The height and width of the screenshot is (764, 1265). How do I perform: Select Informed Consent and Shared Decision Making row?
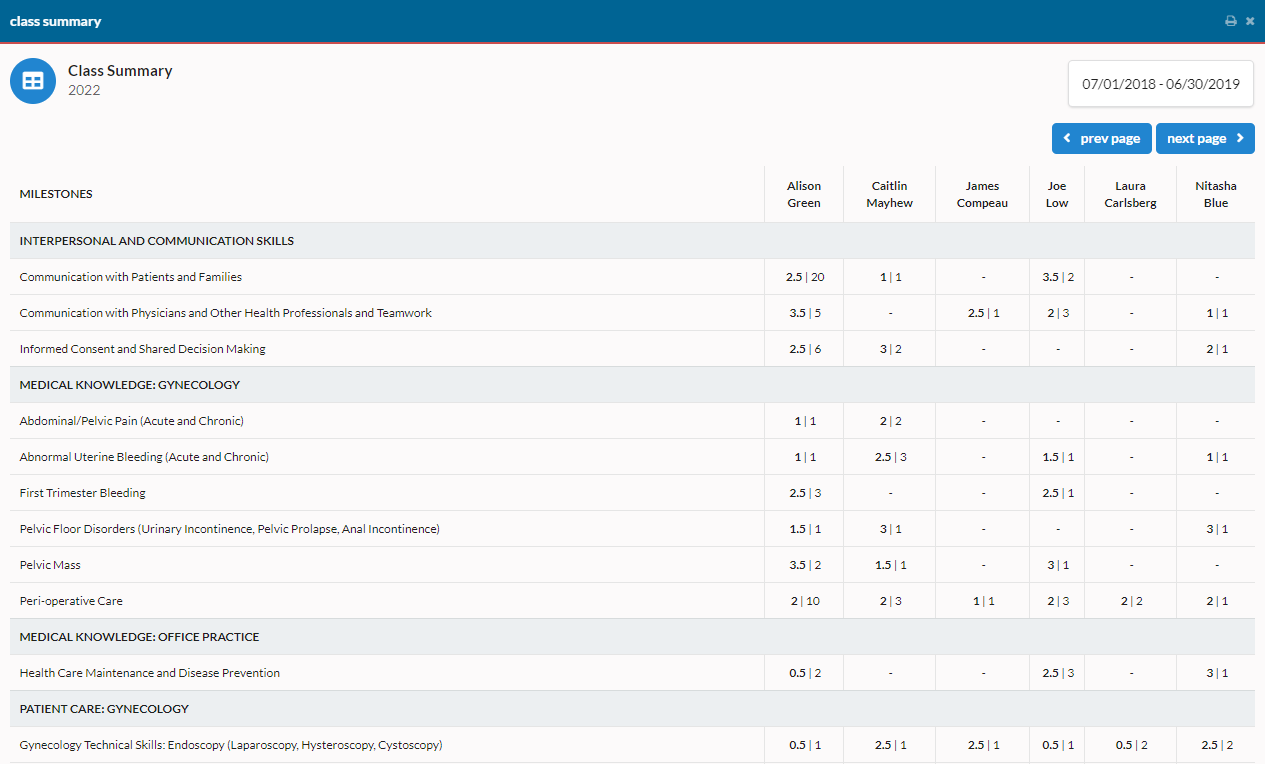[x=142, y=349]
